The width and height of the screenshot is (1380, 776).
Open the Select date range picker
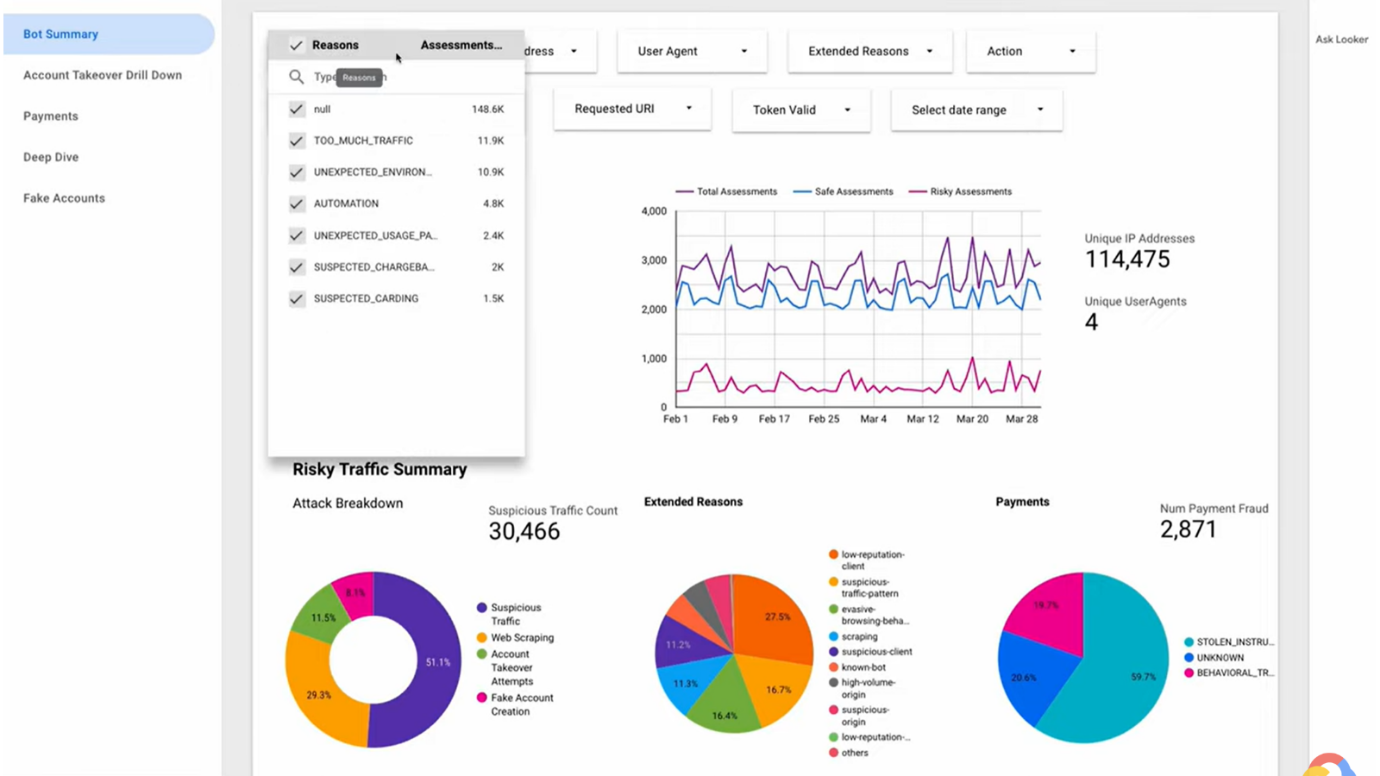click(x=975, y=109)
